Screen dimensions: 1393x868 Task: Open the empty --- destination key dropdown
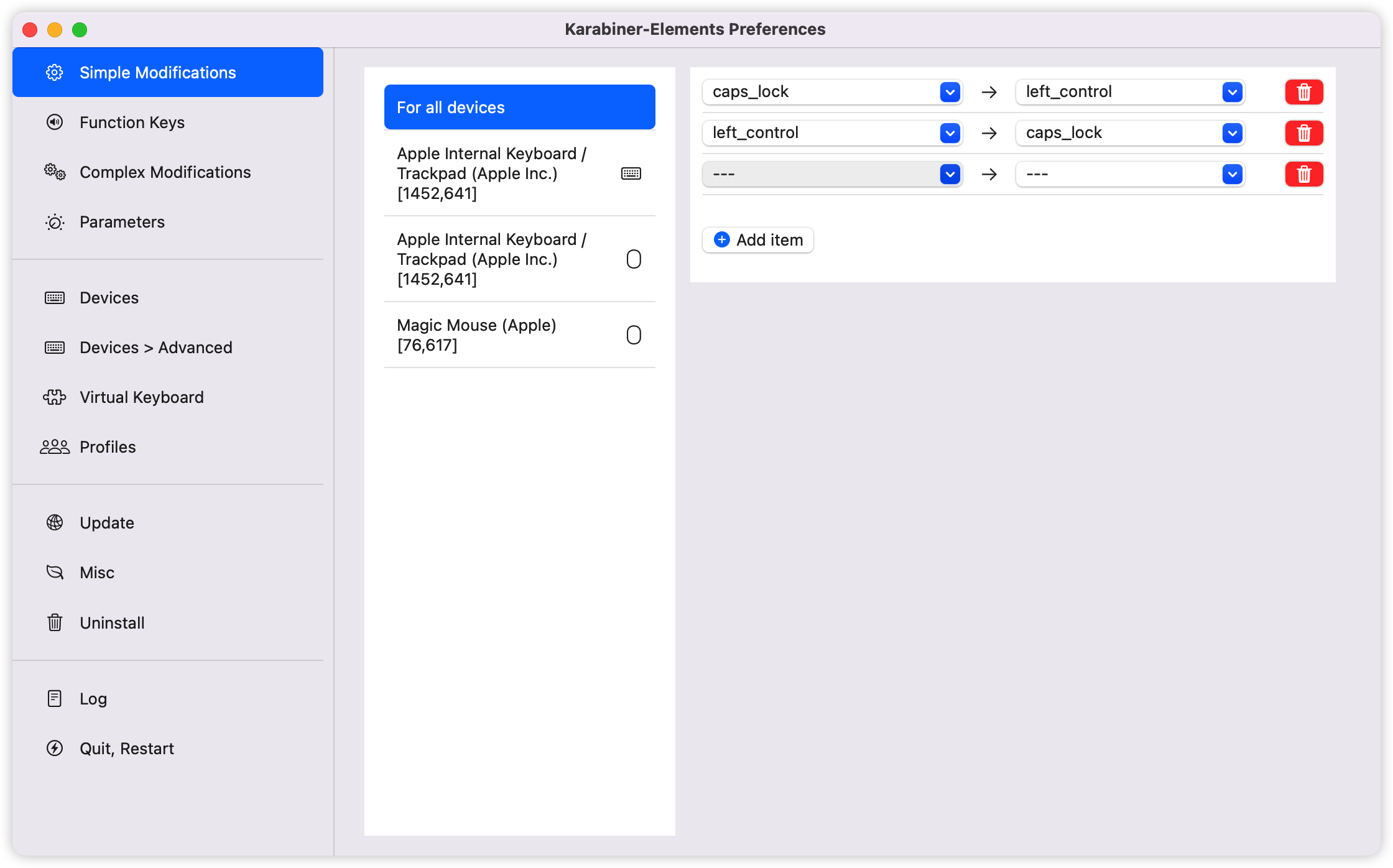coord(1130,174)
